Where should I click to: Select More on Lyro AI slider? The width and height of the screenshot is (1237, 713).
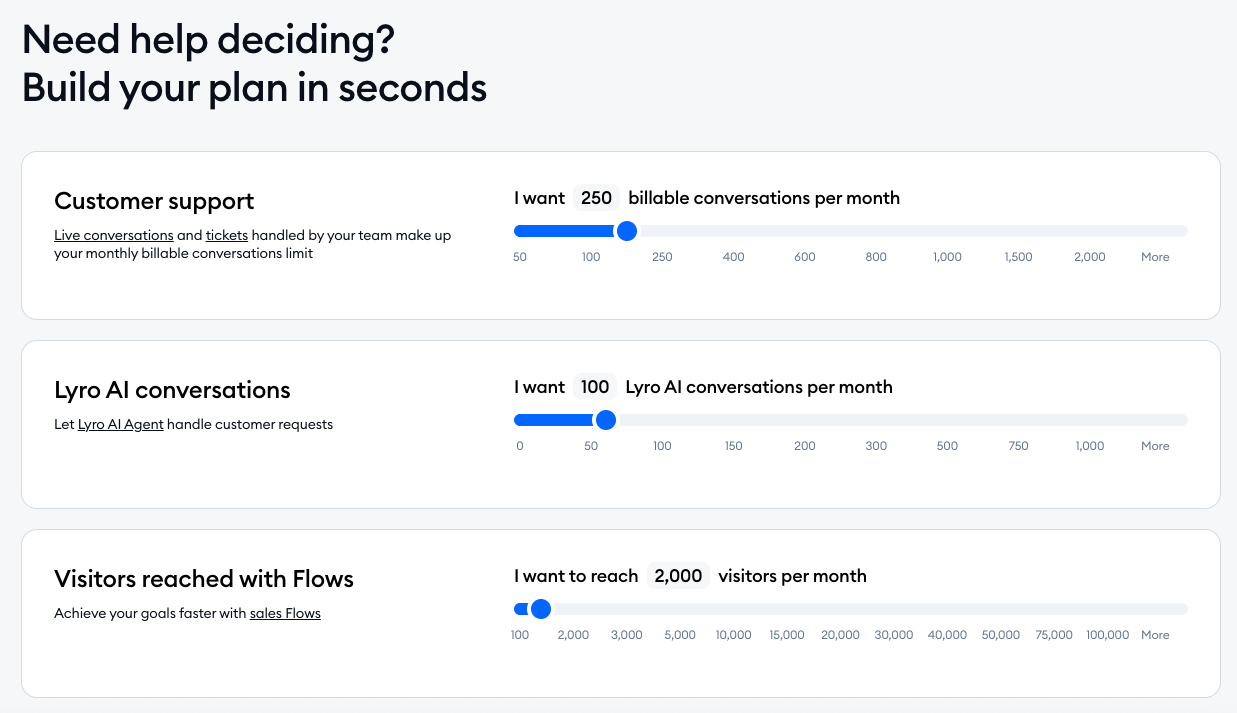1155,421
